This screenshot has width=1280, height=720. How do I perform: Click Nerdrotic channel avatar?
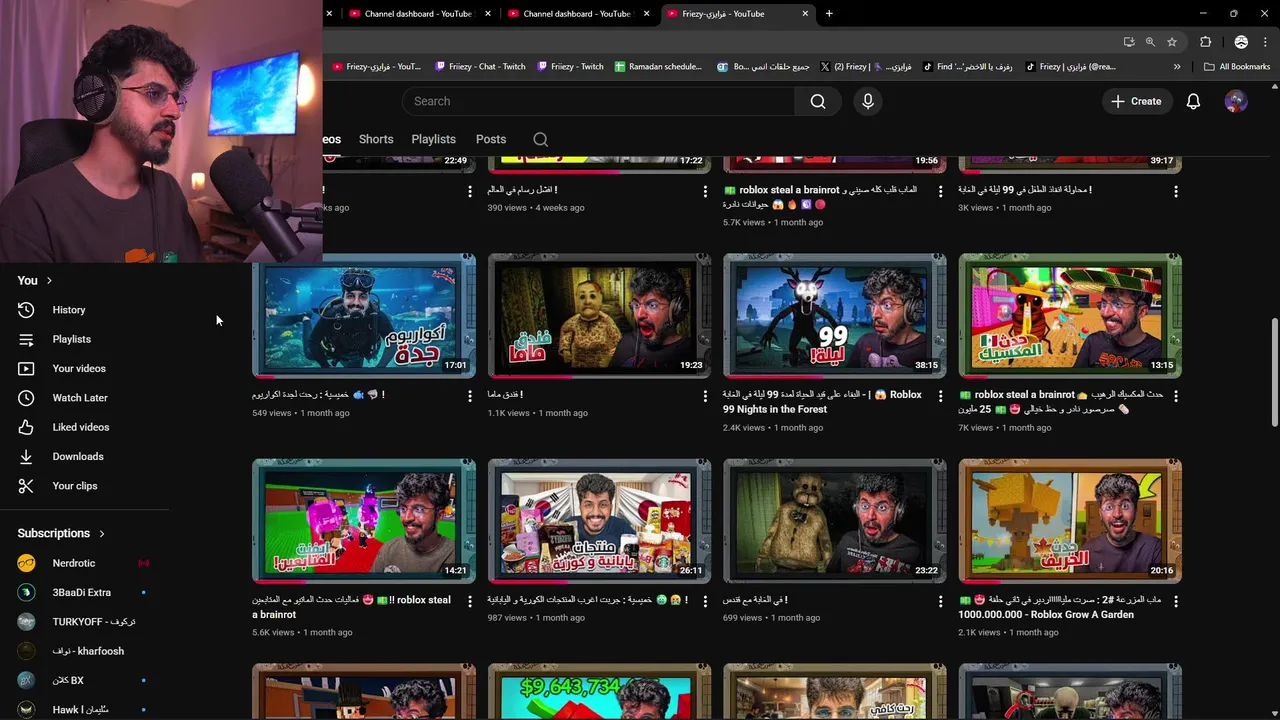click(x=26, y=563)
